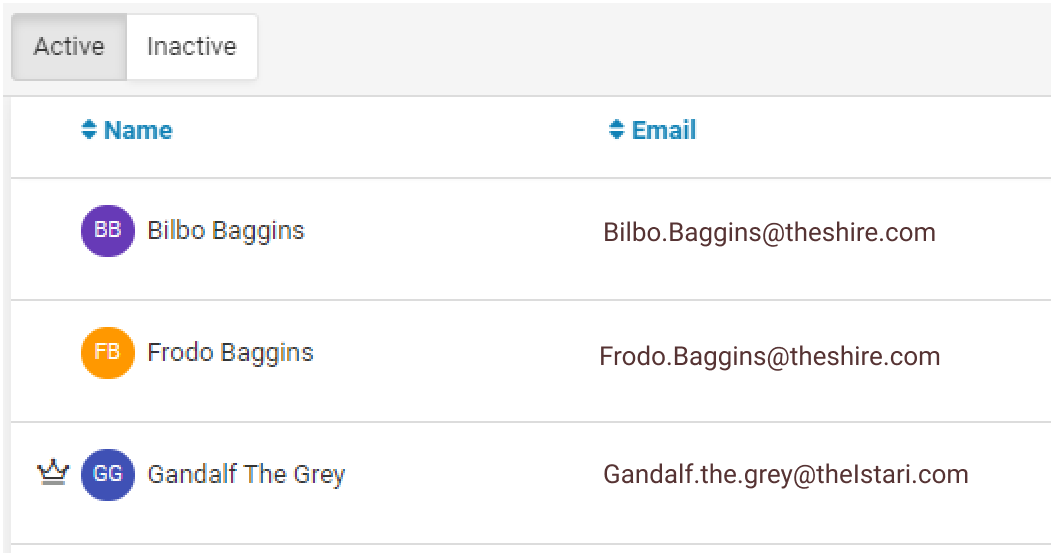The image size is (1051, 553).
Task: Open the Bilbo Baggins user name
Action: pyautogui.click(x=226, y=231)
